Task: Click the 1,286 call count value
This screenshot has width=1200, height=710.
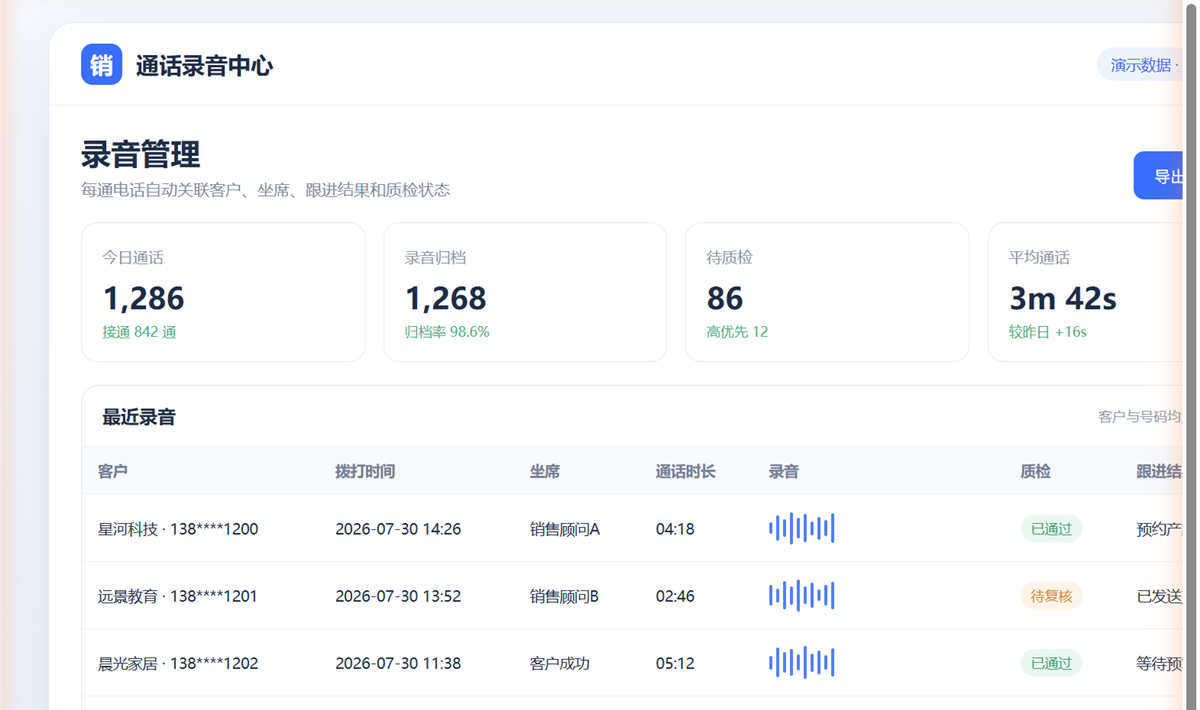Action: click(144, 298)
